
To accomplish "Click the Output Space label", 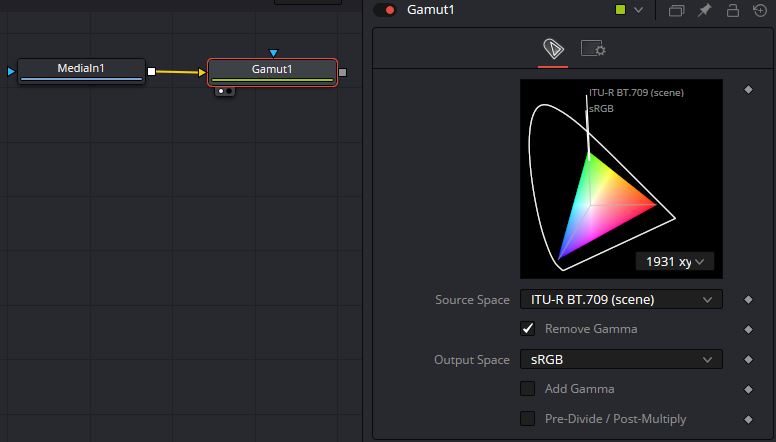I will coord(472,359).
